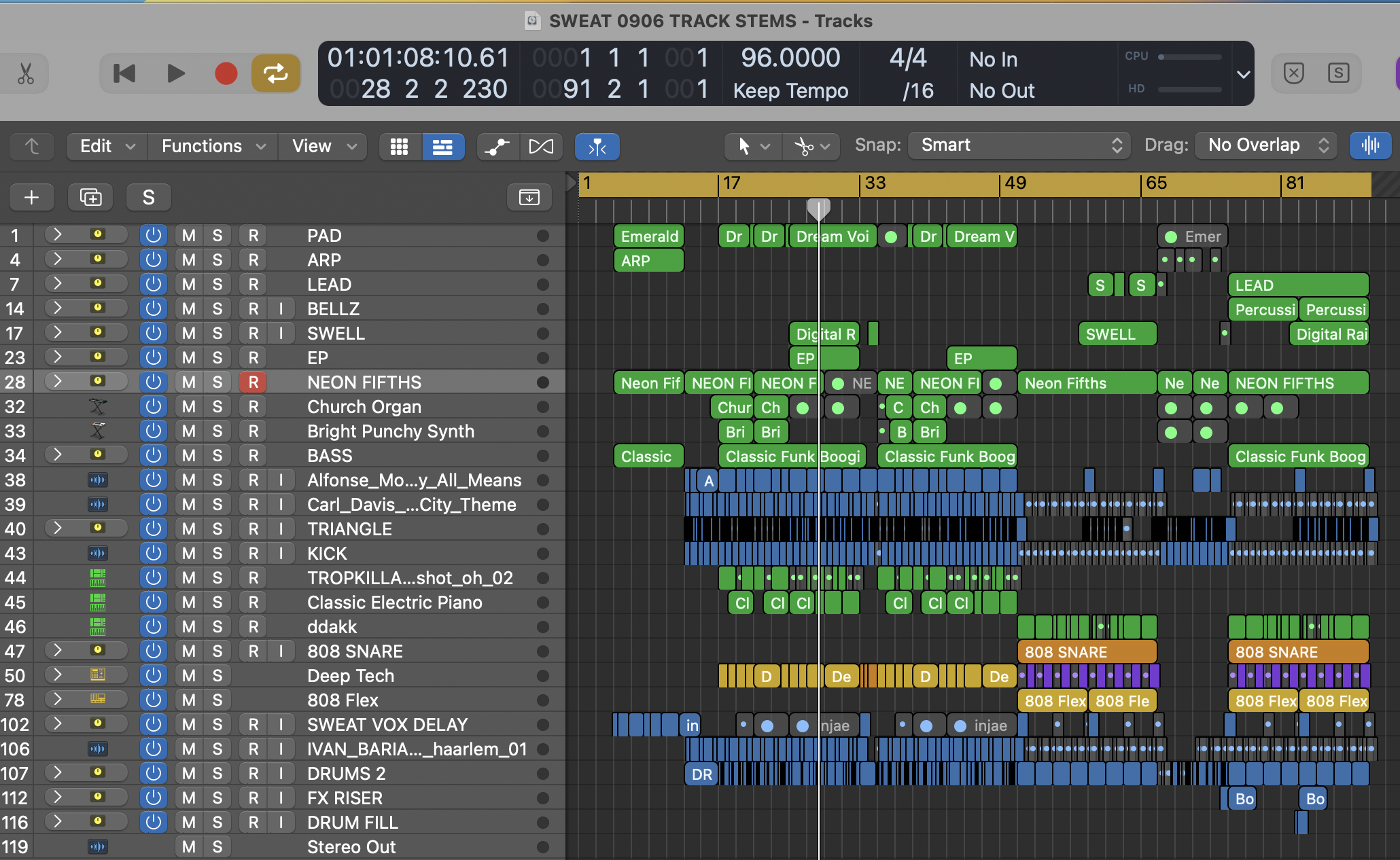Screen dimensions: 1400x860
Task: Open pointer tool left-click menu
Action: [x=753, y=146]
